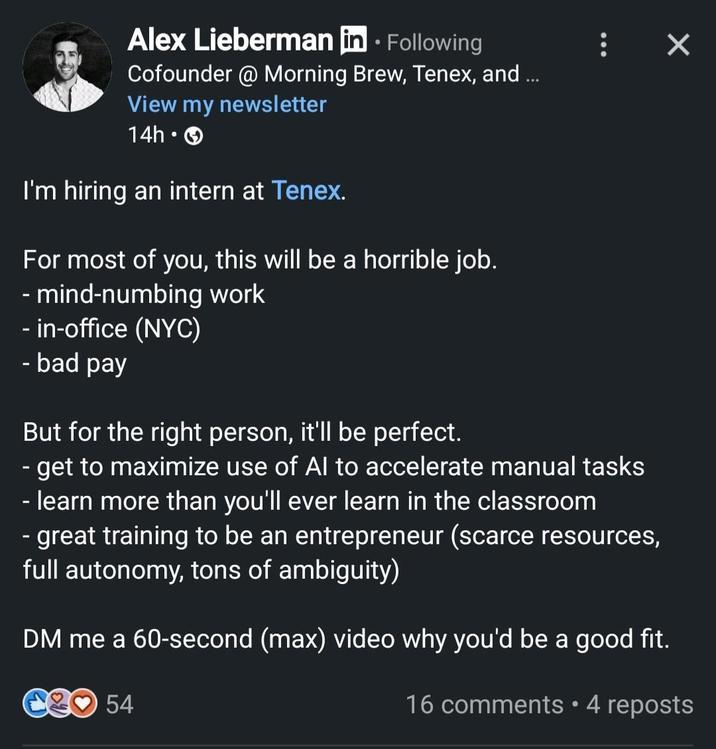View the 4 reposts list

click(639, 704)
